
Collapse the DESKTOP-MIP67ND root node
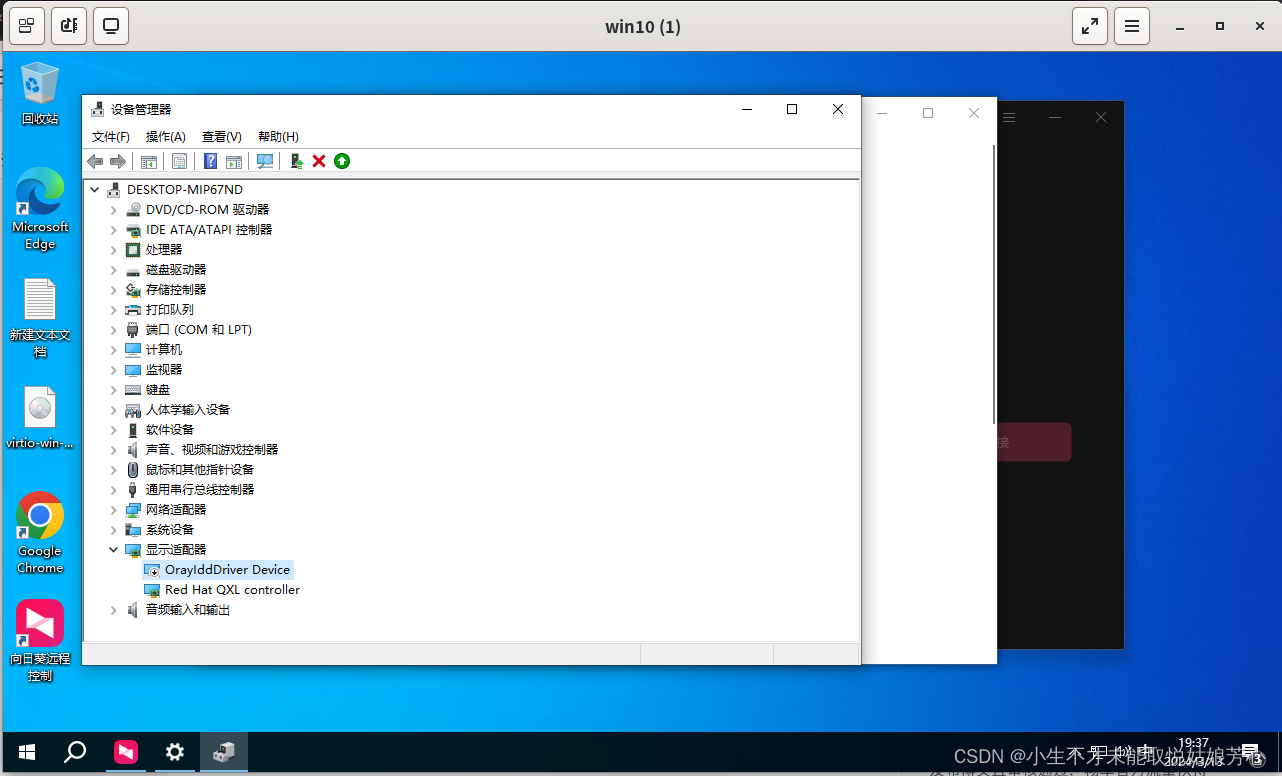pyautogui.click(x=95, y=189)
